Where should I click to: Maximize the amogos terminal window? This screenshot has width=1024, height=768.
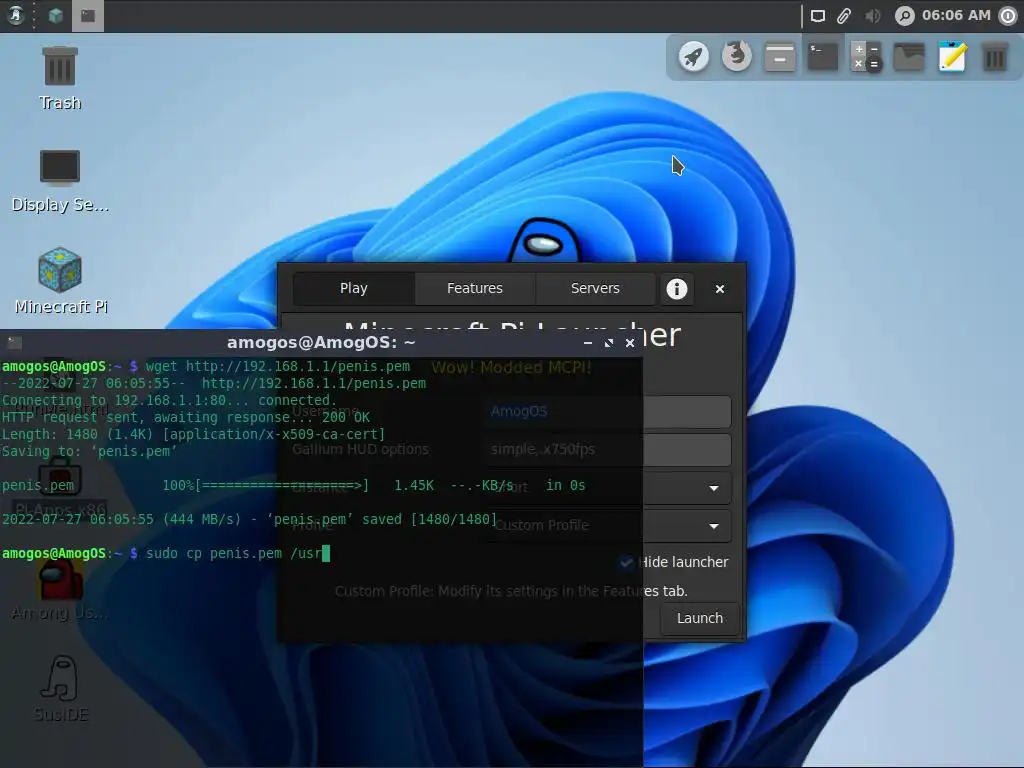point(609,343)
